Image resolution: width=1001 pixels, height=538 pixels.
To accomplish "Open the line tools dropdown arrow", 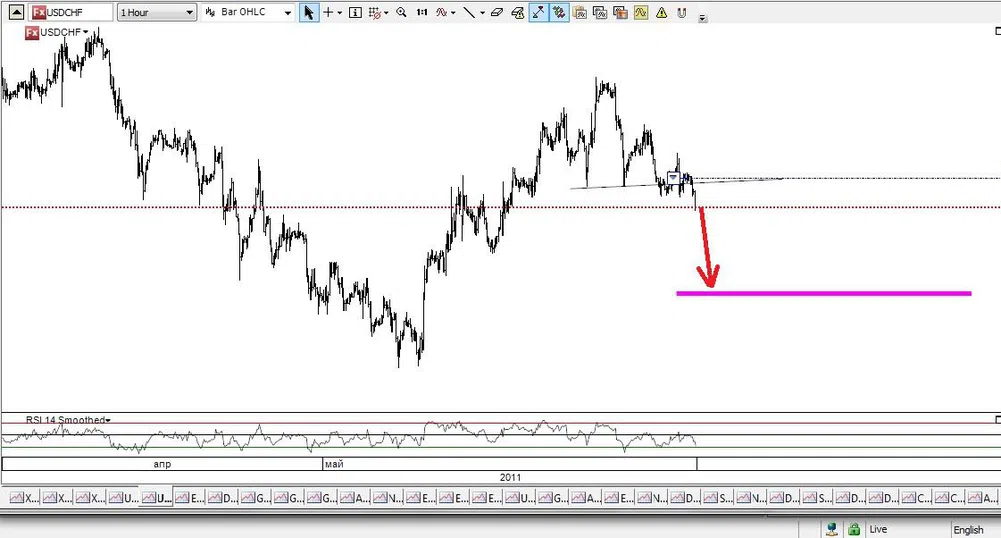I will [482, 13].
